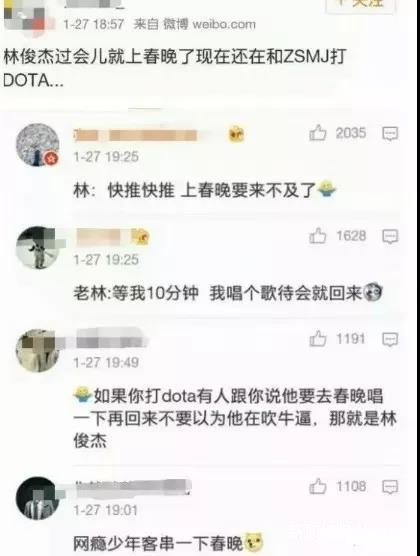This screenshot has height=556, width=420.
Task: Open the post author's avatar at top
Action: point(25,18)
